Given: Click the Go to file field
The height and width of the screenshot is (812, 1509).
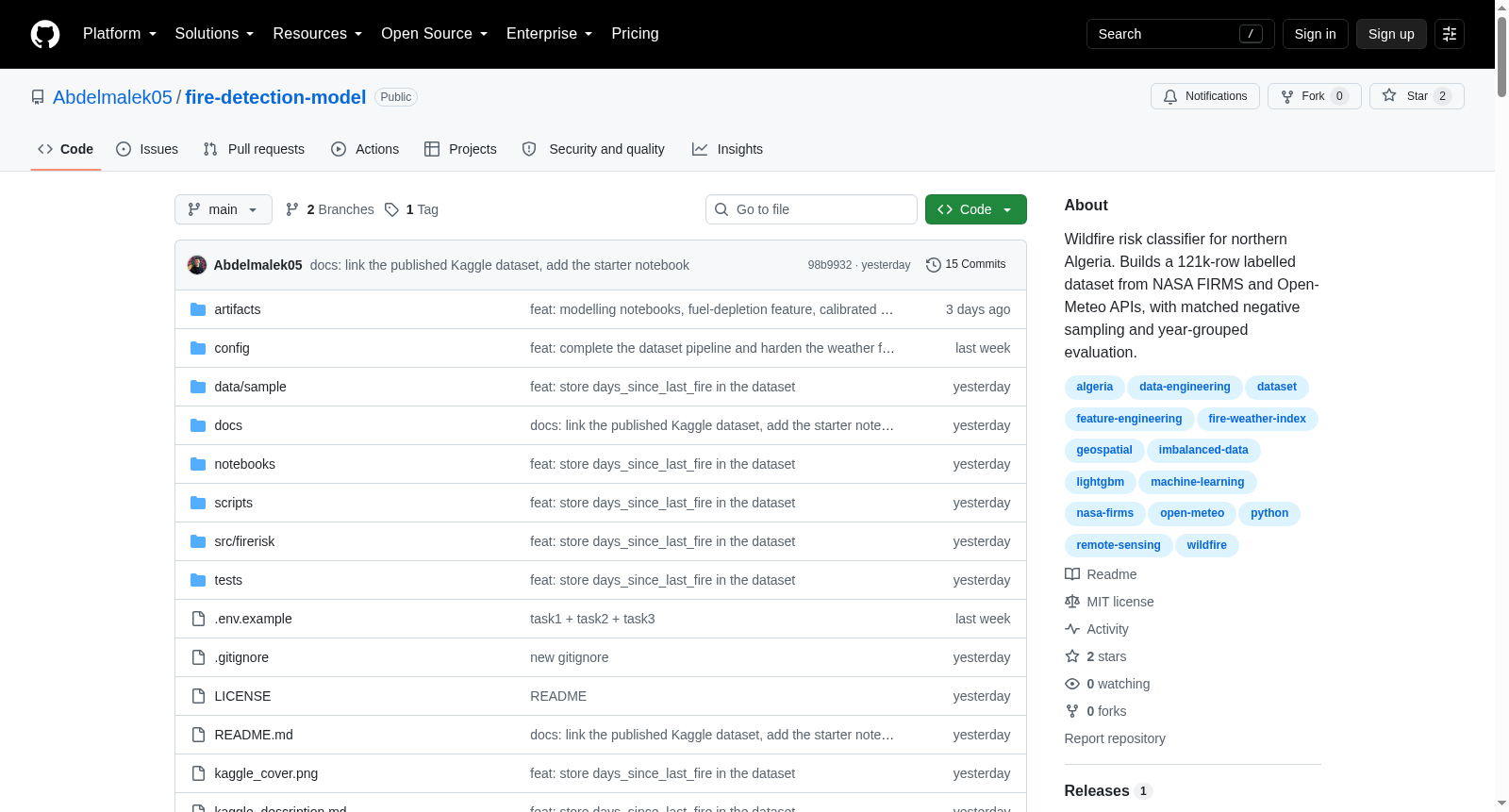Looking at the screenshot, I should [x=811, y=209].
